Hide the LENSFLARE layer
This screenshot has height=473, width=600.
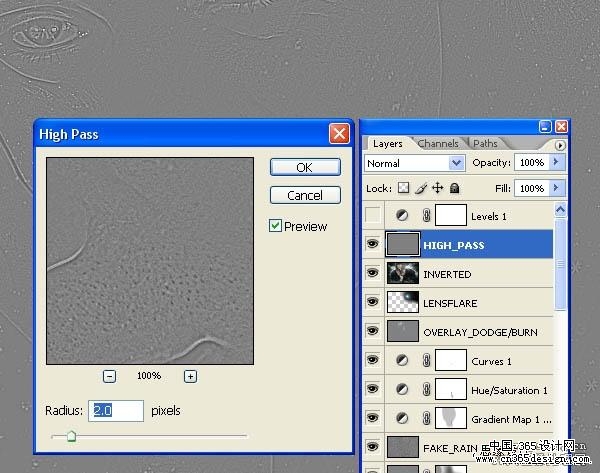(x=373, y=302)
